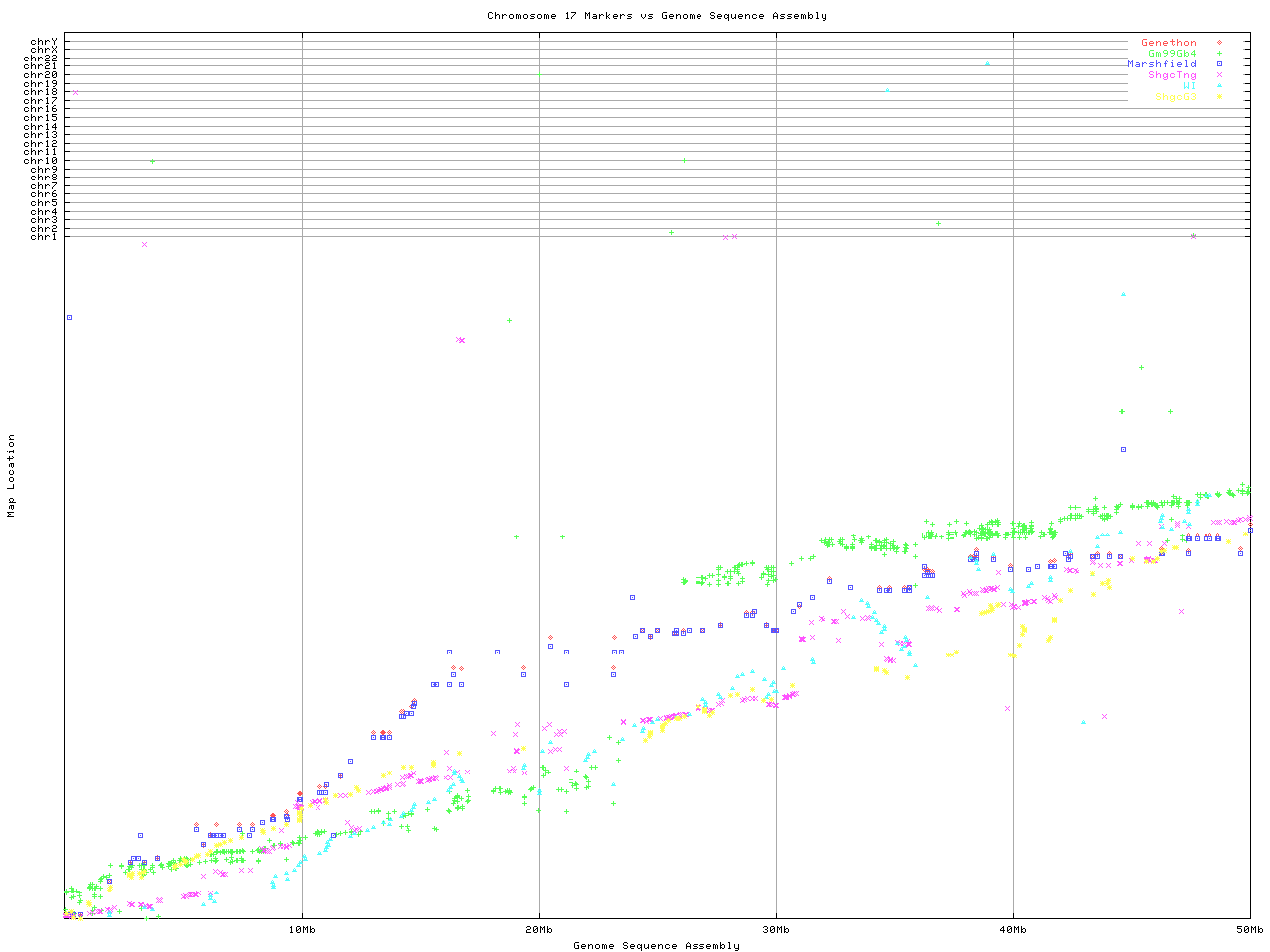The height and width of the screenshot is (952, 1270).
Task: Click the chart title Chromosome 17 Markers
Action: pyautogui.click(x=657, y=16)
